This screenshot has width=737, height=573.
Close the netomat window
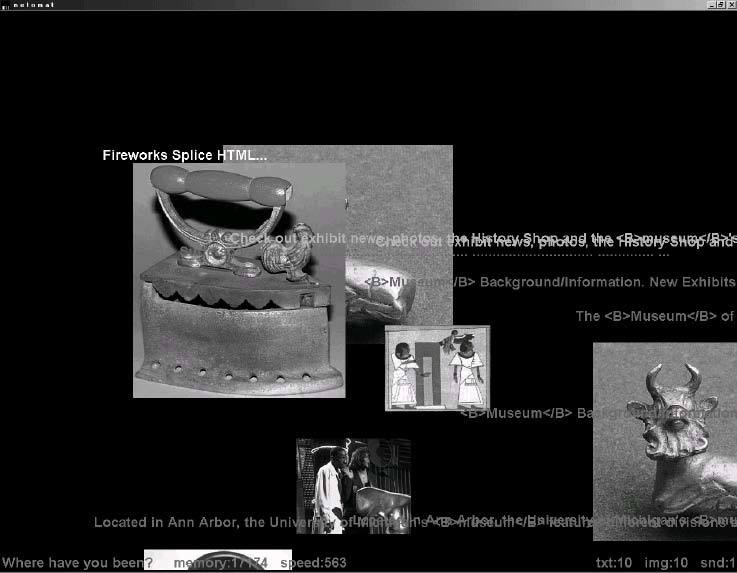[x=730, y=5]
